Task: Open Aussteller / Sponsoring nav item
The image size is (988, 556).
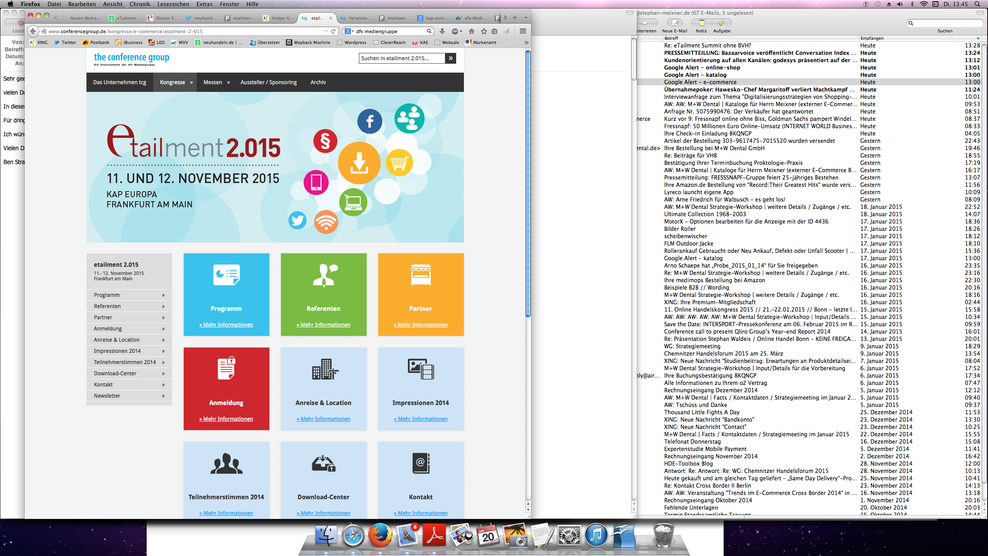Action: coord(268,83)
